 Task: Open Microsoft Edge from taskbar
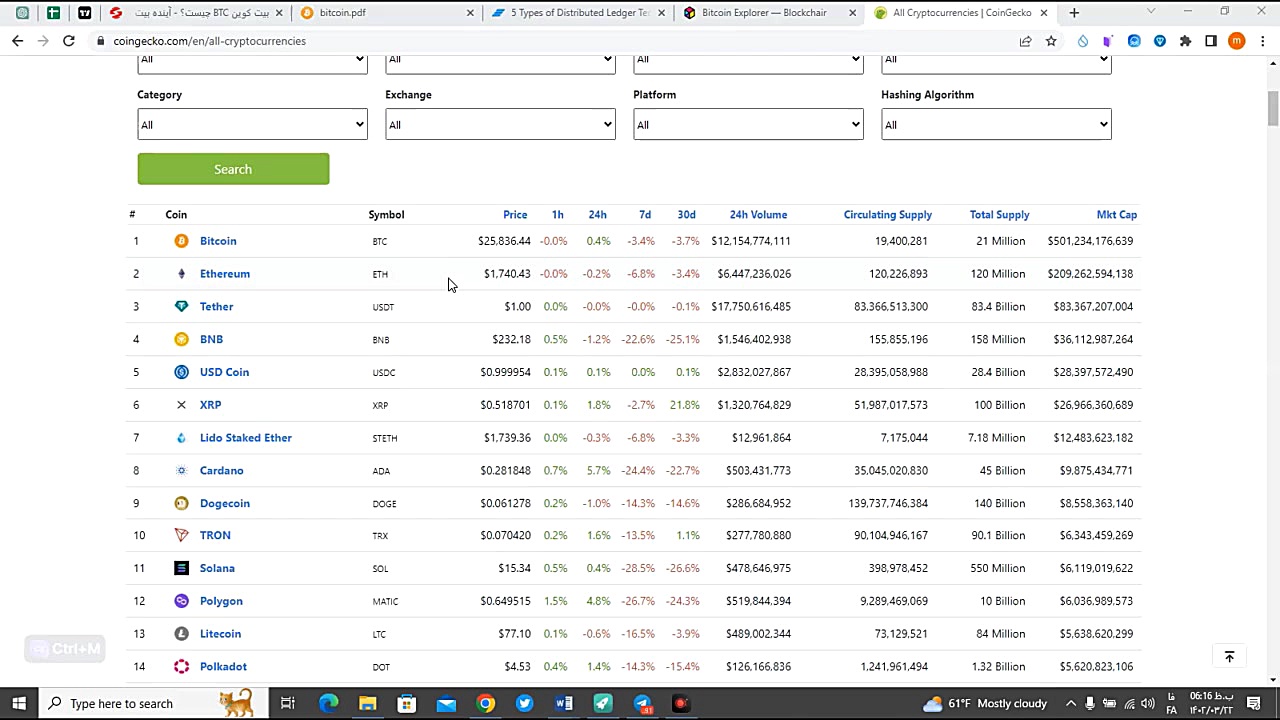(328, 703)
